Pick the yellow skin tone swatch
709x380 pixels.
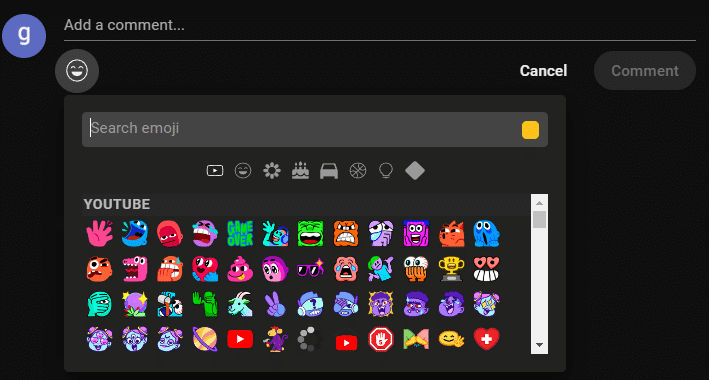(x=530, y=130)
